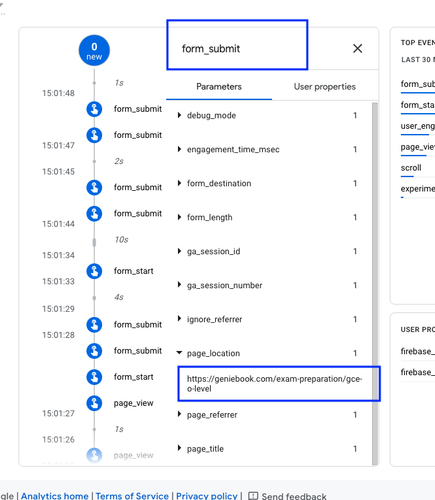This screenshot has height=500, width=435.
Task: Open the Analytics home link
Action: click(55, 496)
